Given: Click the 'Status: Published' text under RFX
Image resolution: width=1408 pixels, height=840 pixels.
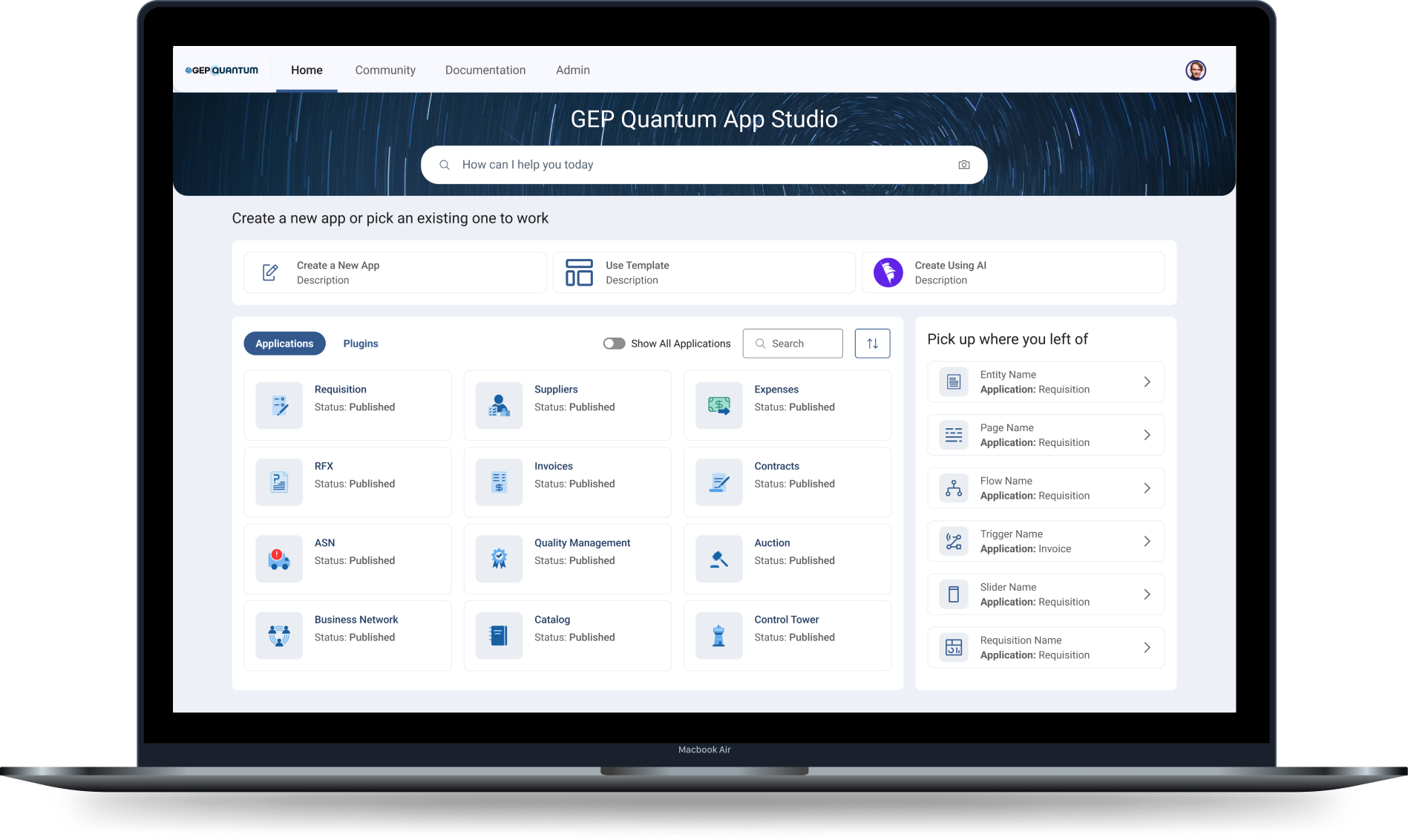Looking at the screenshot, I should 354,484.
